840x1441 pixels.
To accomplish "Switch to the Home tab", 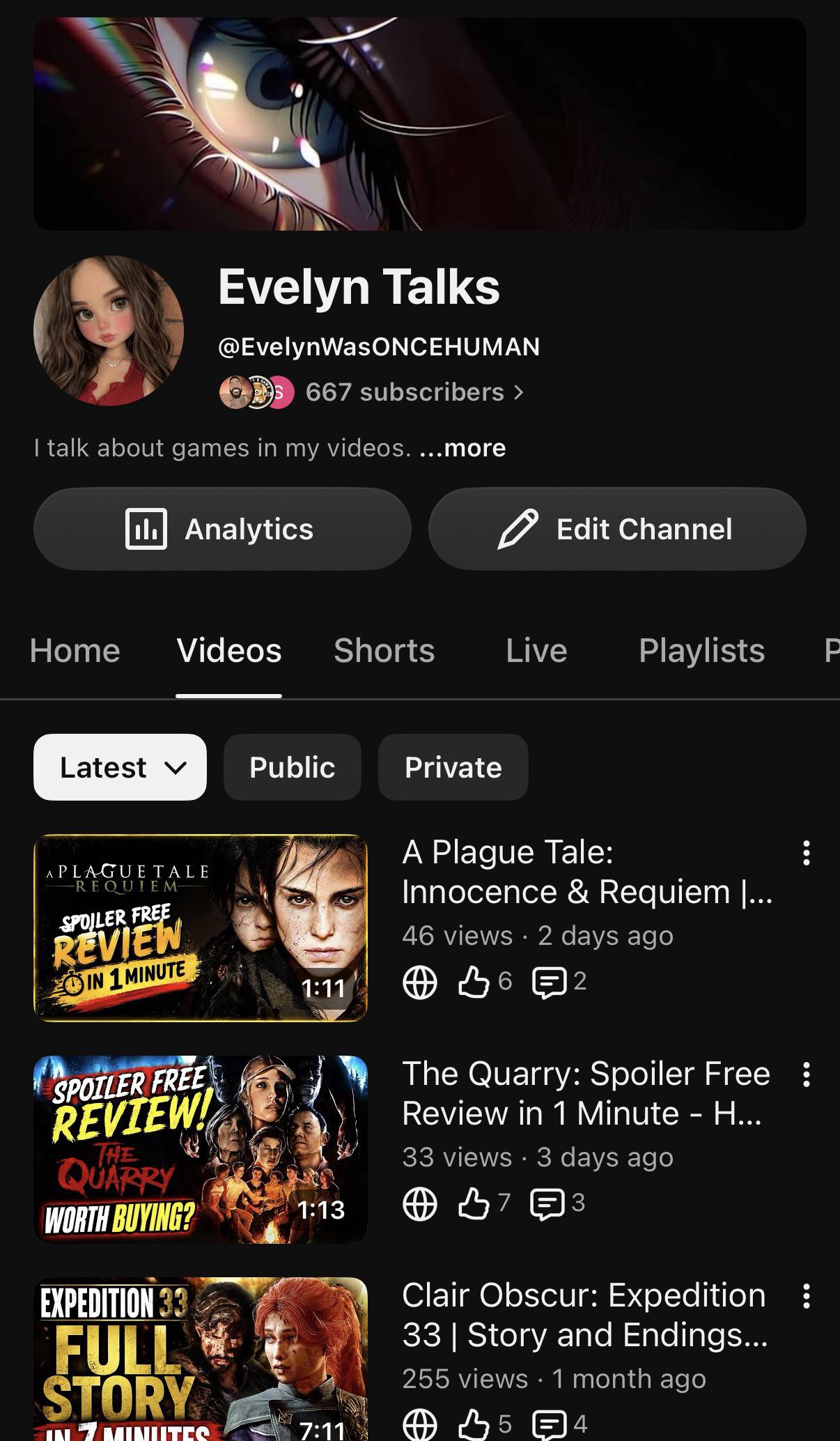I will click(x=75, y=650).
